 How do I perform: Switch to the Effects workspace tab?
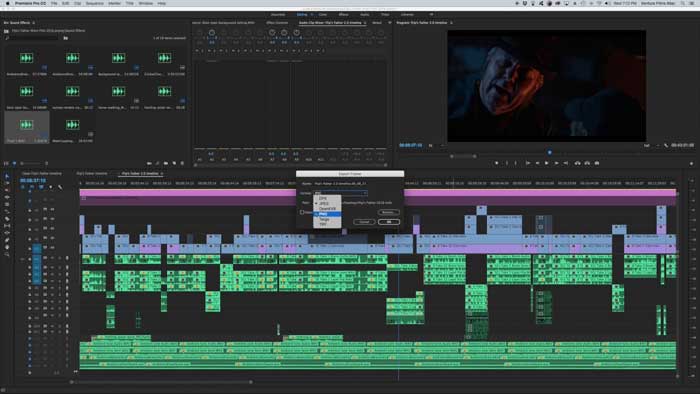343,15
